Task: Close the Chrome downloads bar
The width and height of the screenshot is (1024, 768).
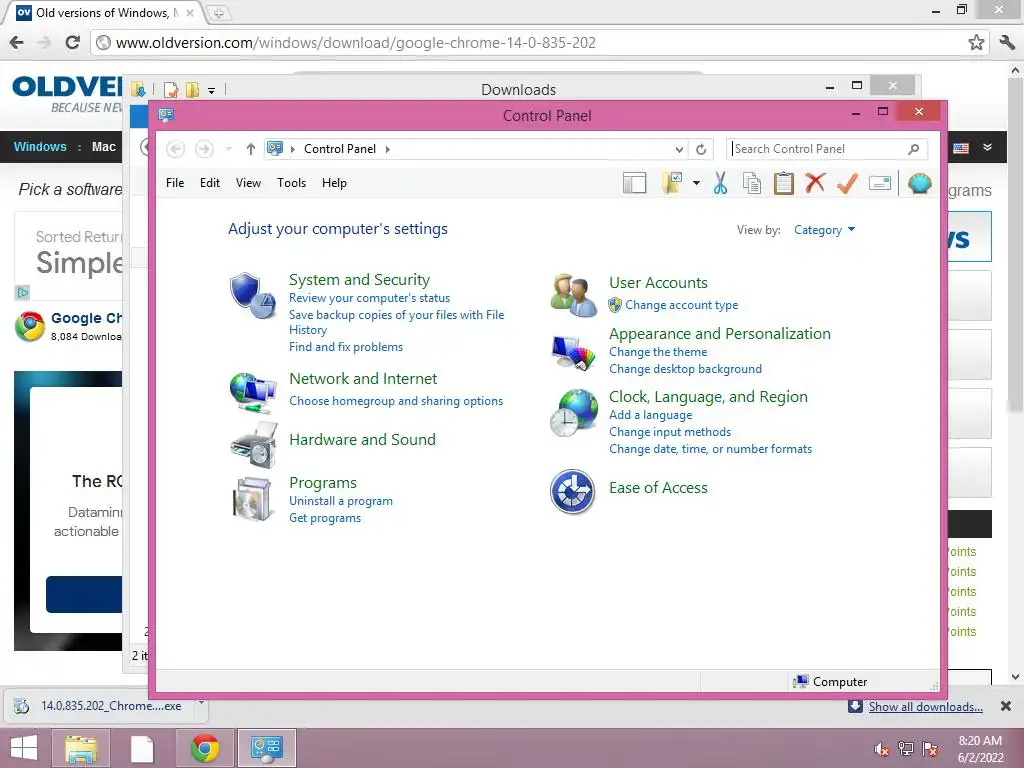Action: tap(1006, 706)
